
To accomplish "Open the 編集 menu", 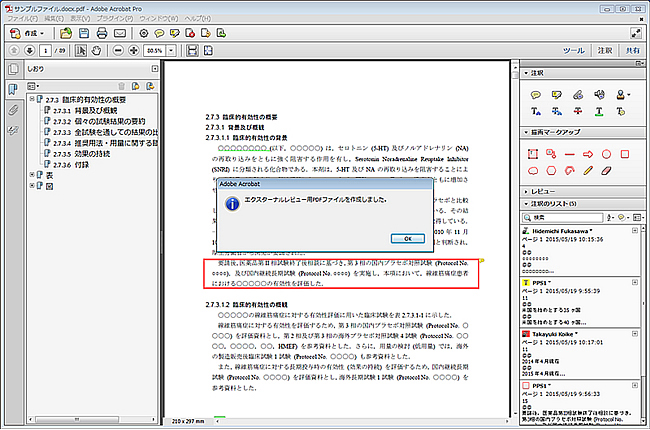I will (x=54, y=19).
